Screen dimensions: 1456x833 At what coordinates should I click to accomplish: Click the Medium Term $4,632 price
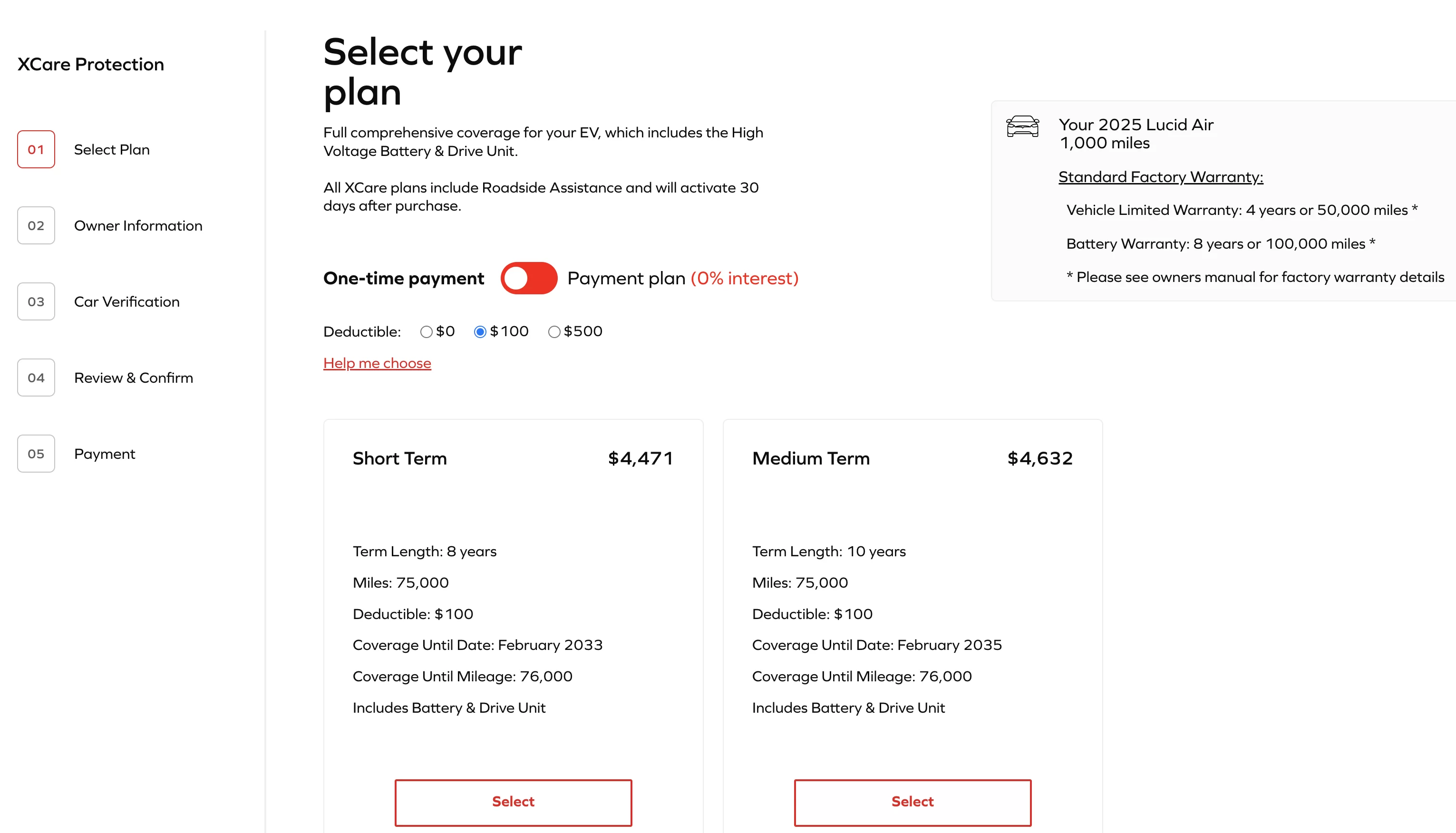[1039, 458]
